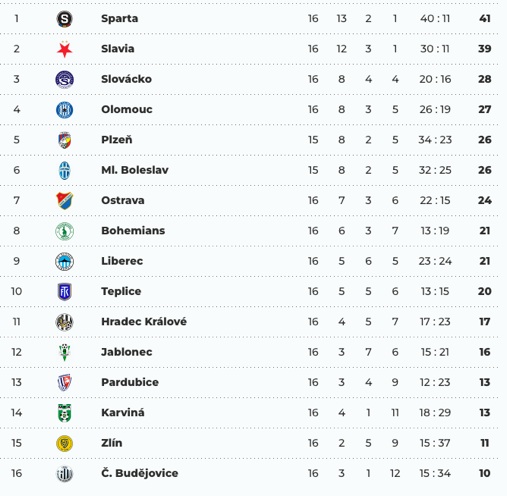Open Č. Budějovice team link

click(x=140, y=473)
